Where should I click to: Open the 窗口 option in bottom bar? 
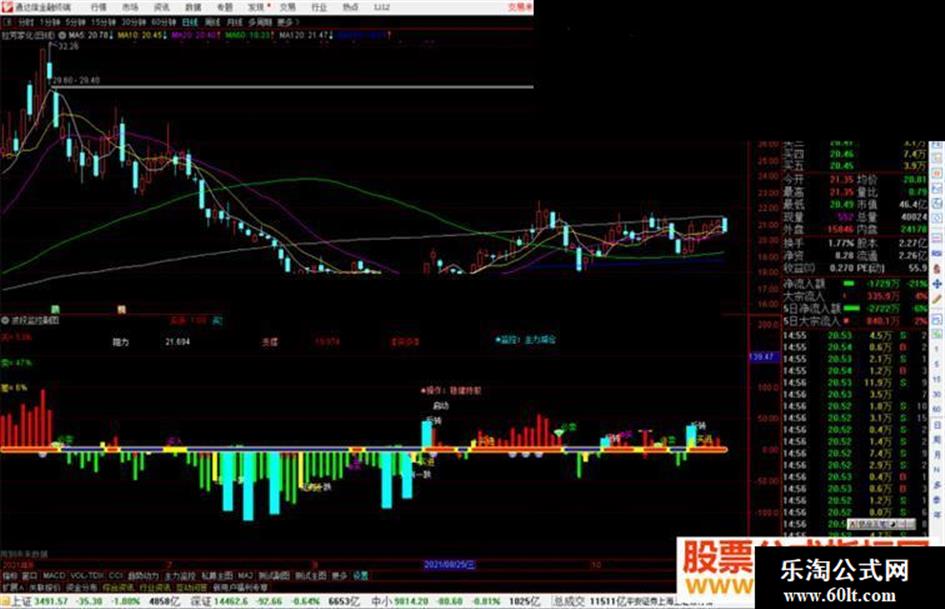click(30, 576)
